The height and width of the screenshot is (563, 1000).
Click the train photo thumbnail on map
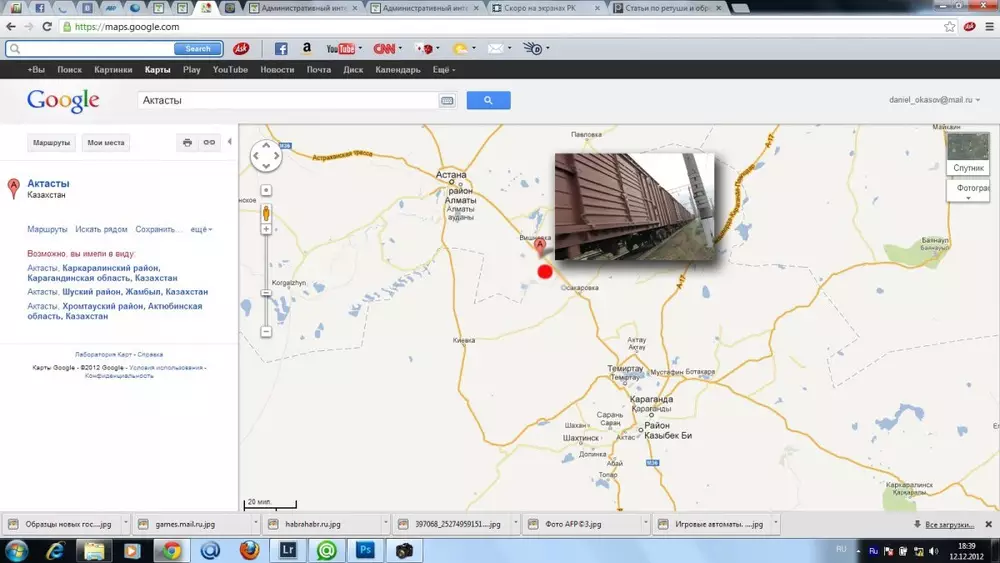(x=635, y=205)
